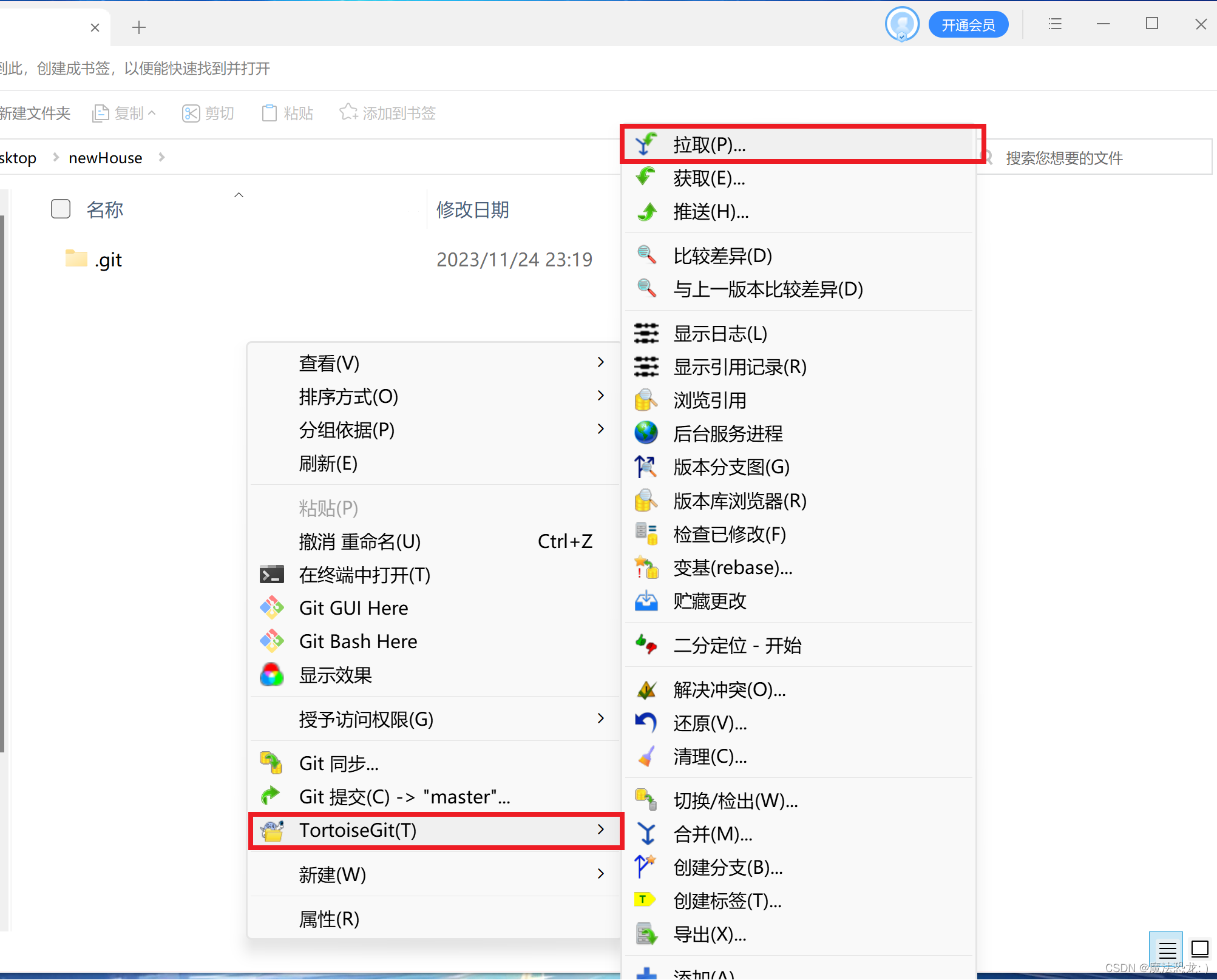Click the Push (推送) icon
This screenshot has width=1217, height=980.
point(646,212)
